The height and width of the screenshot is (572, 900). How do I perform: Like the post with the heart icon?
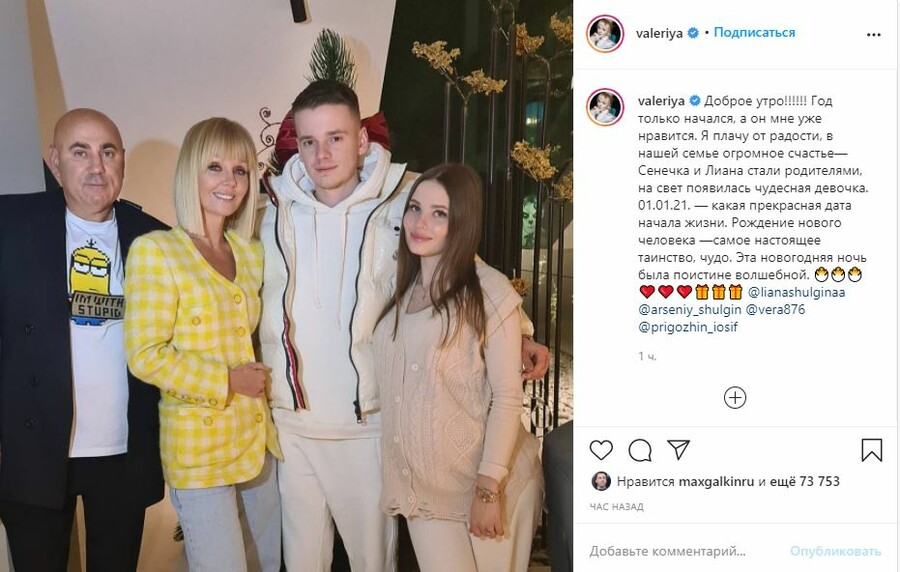tap(601, 450)
